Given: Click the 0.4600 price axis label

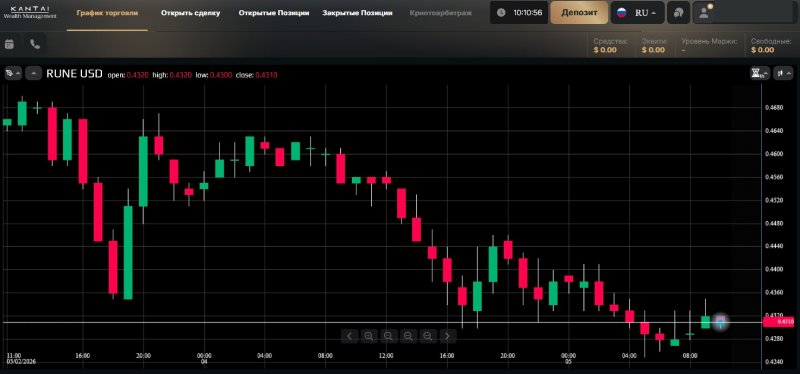Looking at the screenshot, I should pos(774,154).
